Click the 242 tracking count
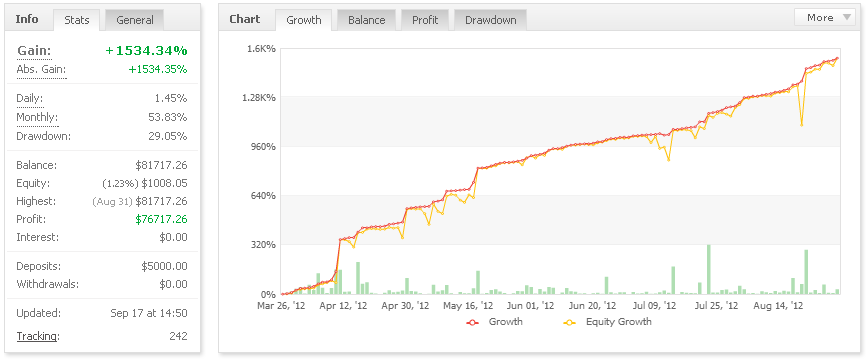This screenshot has width=867, height=360. tap(179, 336)
